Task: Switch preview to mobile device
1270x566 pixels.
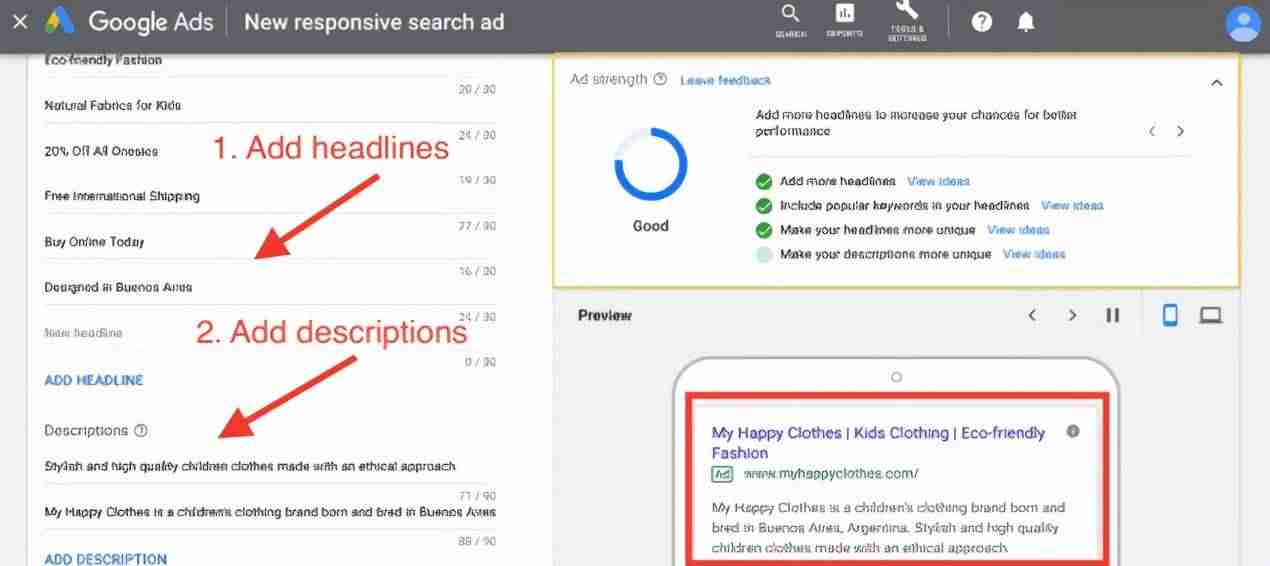Action: pos(1169,315)
